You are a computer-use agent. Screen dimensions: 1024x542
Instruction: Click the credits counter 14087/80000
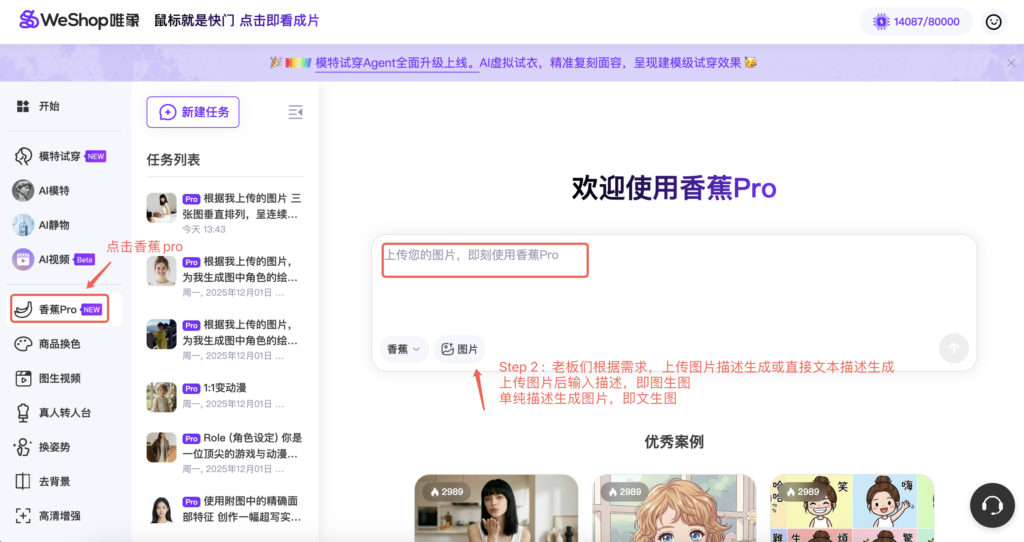coord(916,21)
